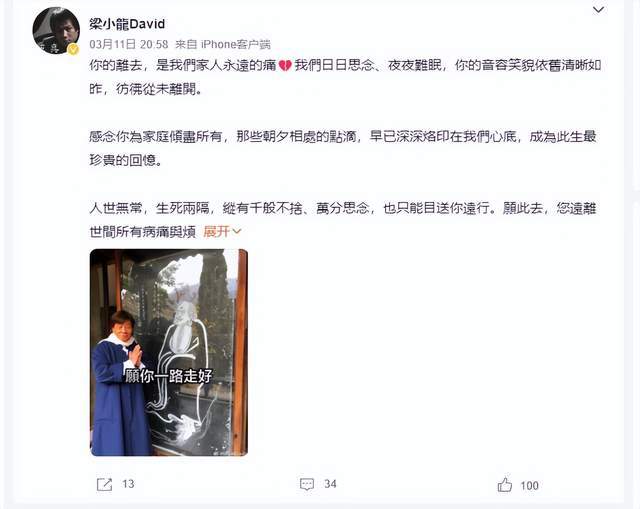
Task: Click the paragraph beginning 人世無常
Action: (343, 220)
